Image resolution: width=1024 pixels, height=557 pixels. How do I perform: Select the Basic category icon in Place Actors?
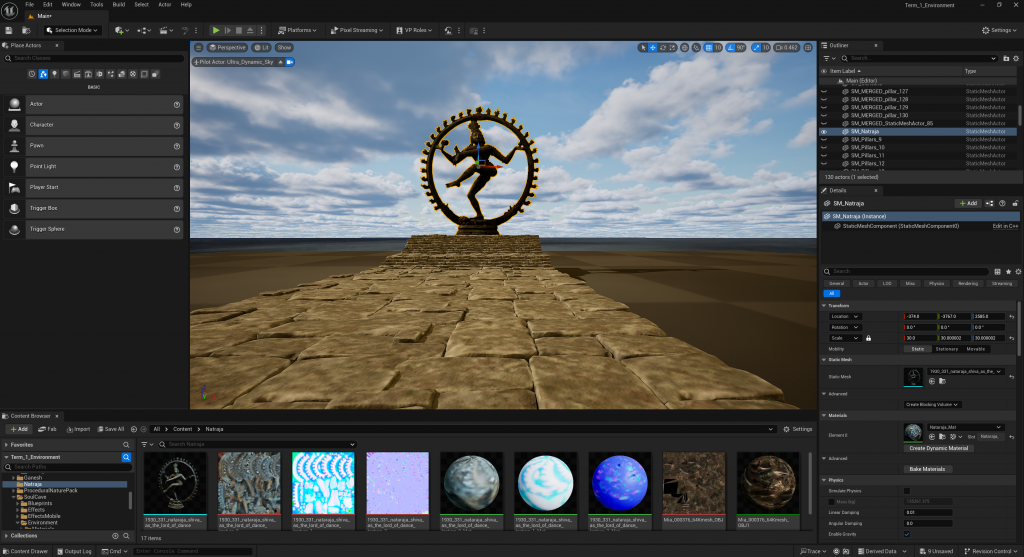tap(43, 74)
